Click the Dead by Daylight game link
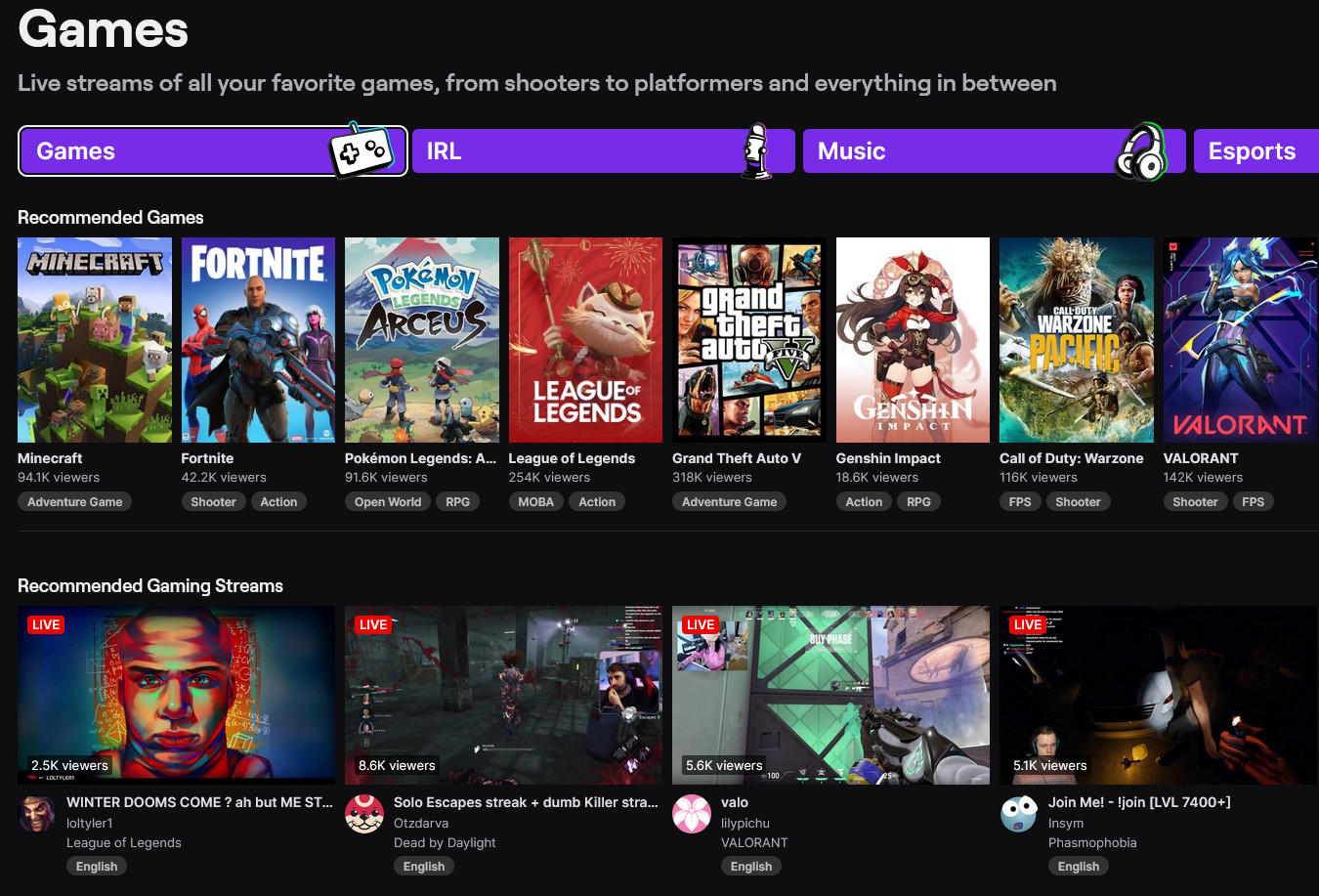Viewport: 1319px width, 896px height. tap(445, 843)
